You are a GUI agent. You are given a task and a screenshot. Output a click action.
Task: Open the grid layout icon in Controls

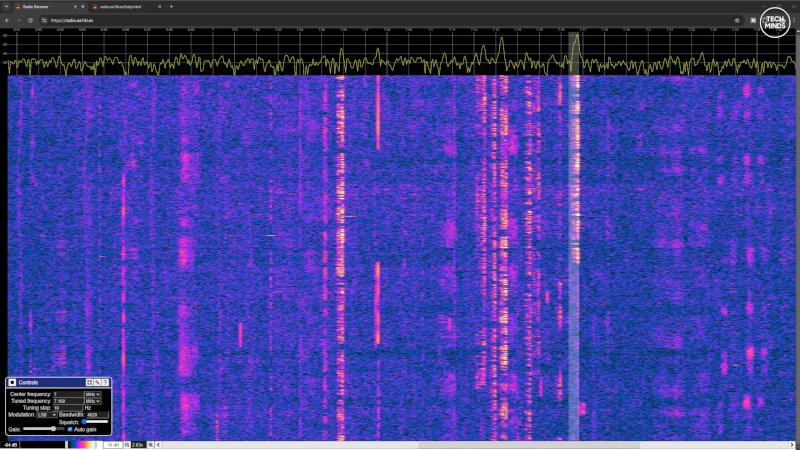point(90,382)
